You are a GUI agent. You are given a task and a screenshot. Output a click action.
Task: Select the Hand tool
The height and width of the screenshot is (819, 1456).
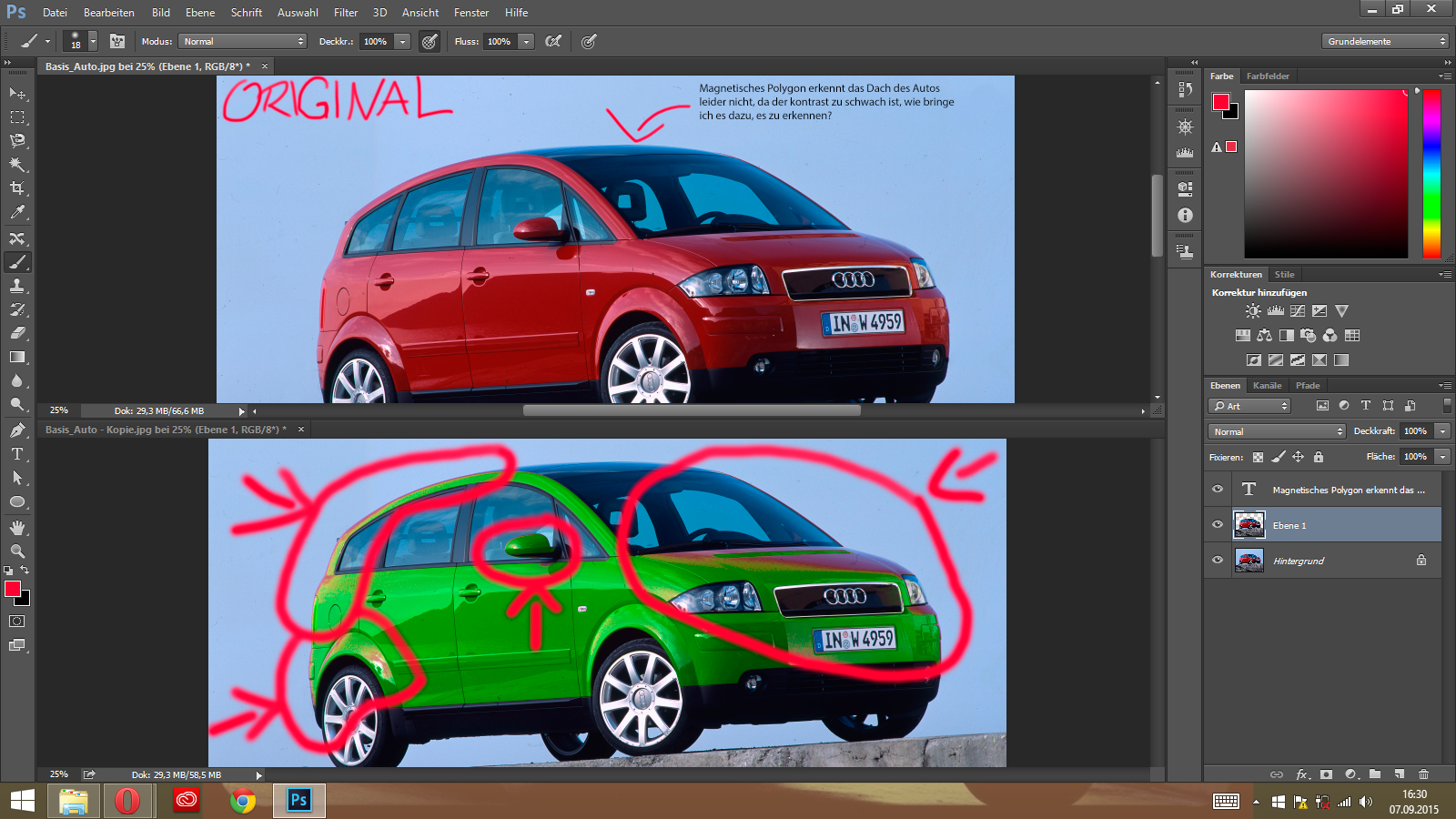point(17,528)
